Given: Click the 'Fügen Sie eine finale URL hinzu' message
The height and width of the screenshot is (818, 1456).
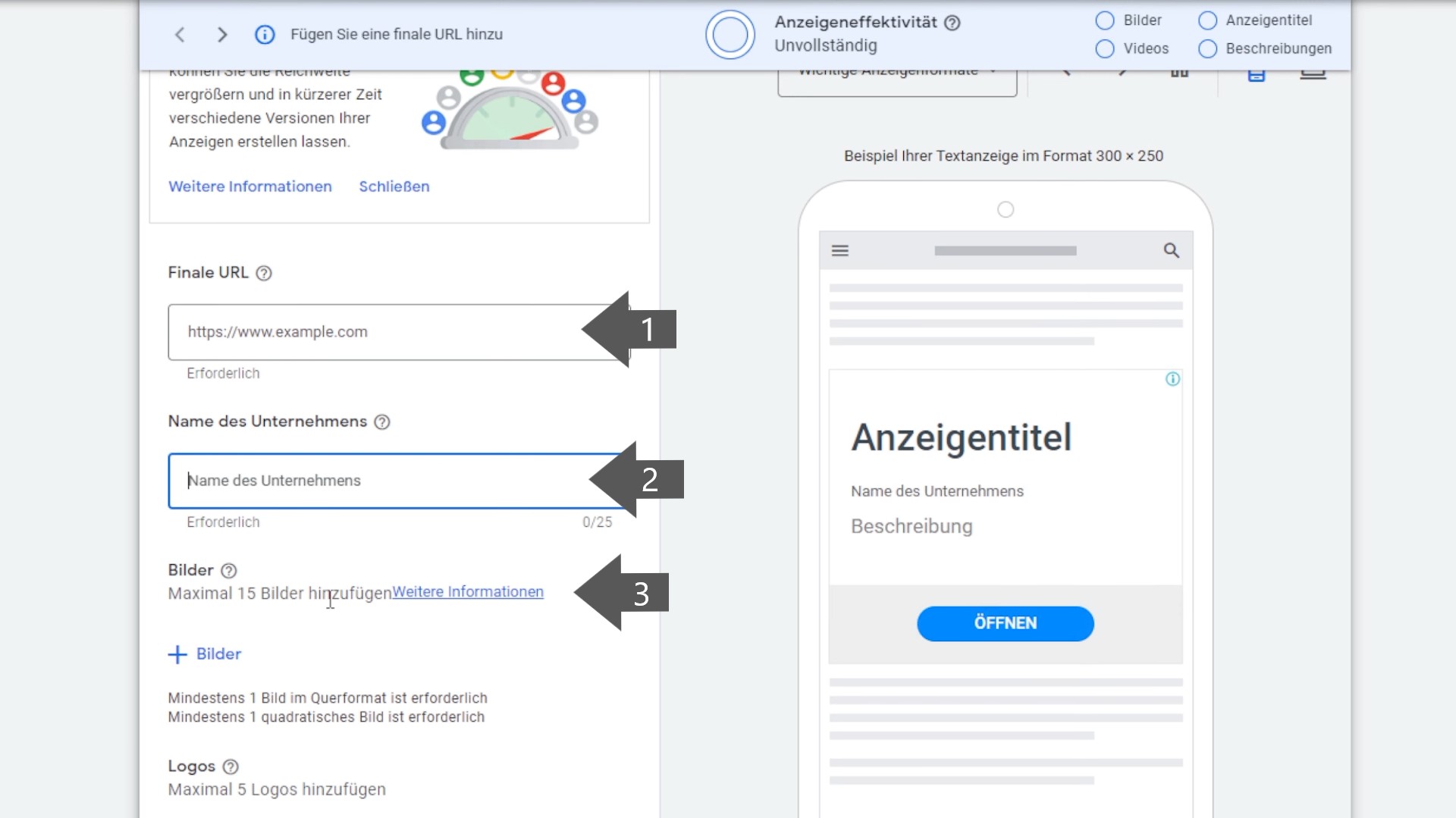Looking at the screenshot, I should (x=397, y=34).
